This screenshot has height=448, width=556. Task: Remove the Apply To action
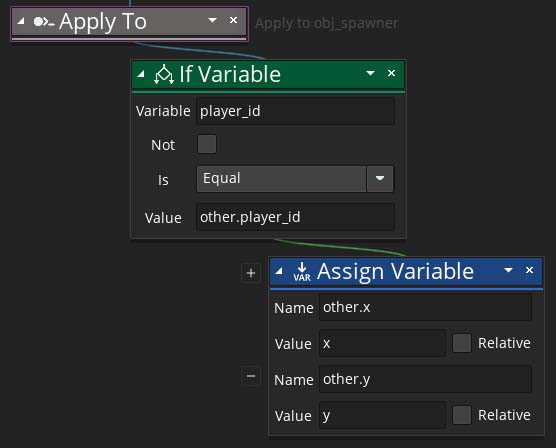tap(233, 20)
